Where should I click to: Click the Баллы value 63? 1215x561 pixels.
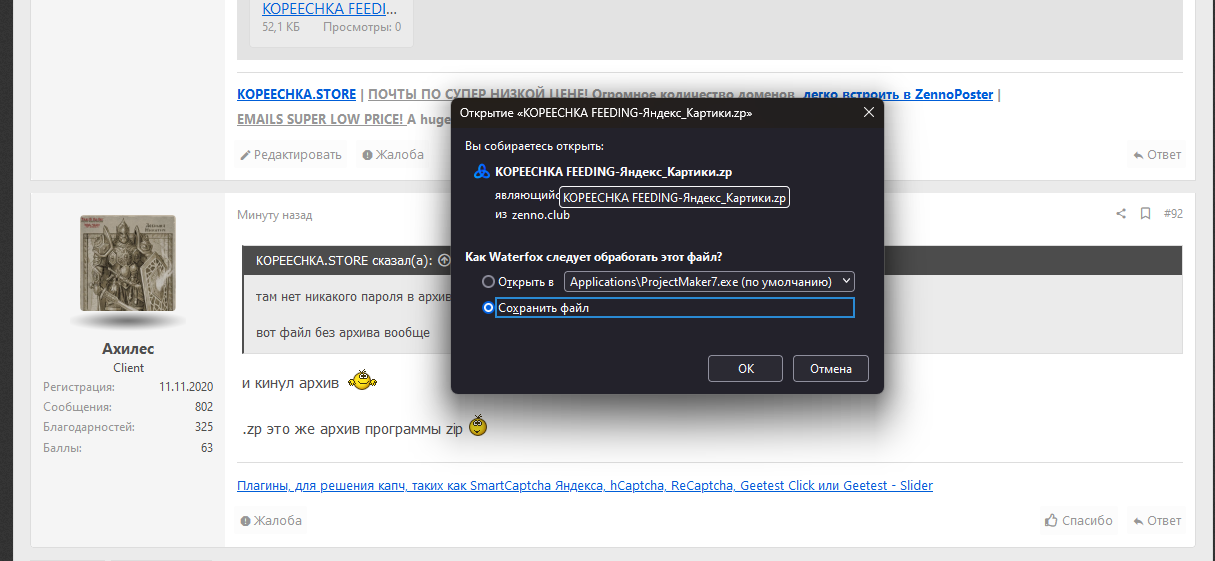[x=207, y=448]
